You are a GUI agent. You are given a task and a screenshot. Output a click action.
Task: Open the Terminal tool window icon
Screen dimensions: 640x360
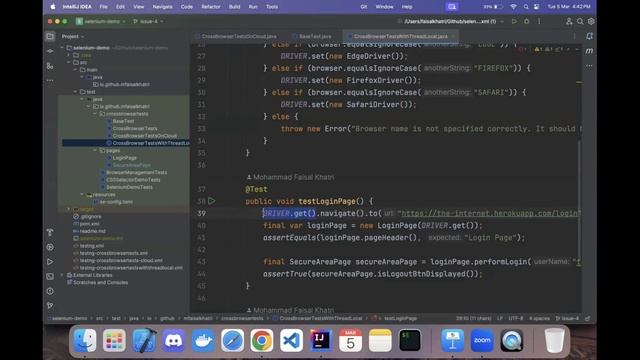tap(50, 276)
